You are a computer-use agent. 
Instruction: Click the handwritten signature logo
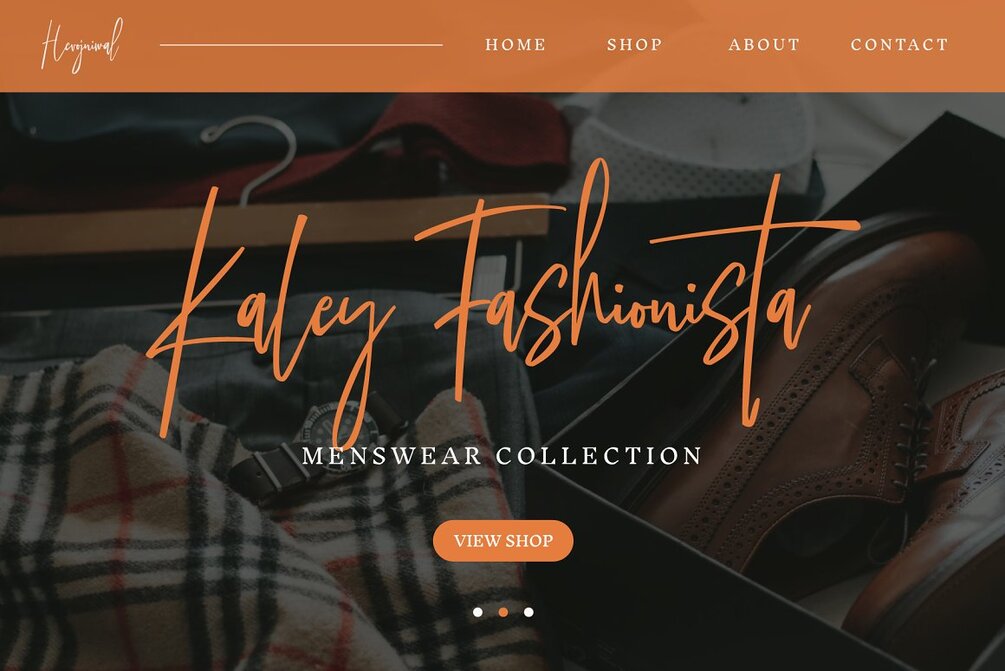click(x=81, y=45)
